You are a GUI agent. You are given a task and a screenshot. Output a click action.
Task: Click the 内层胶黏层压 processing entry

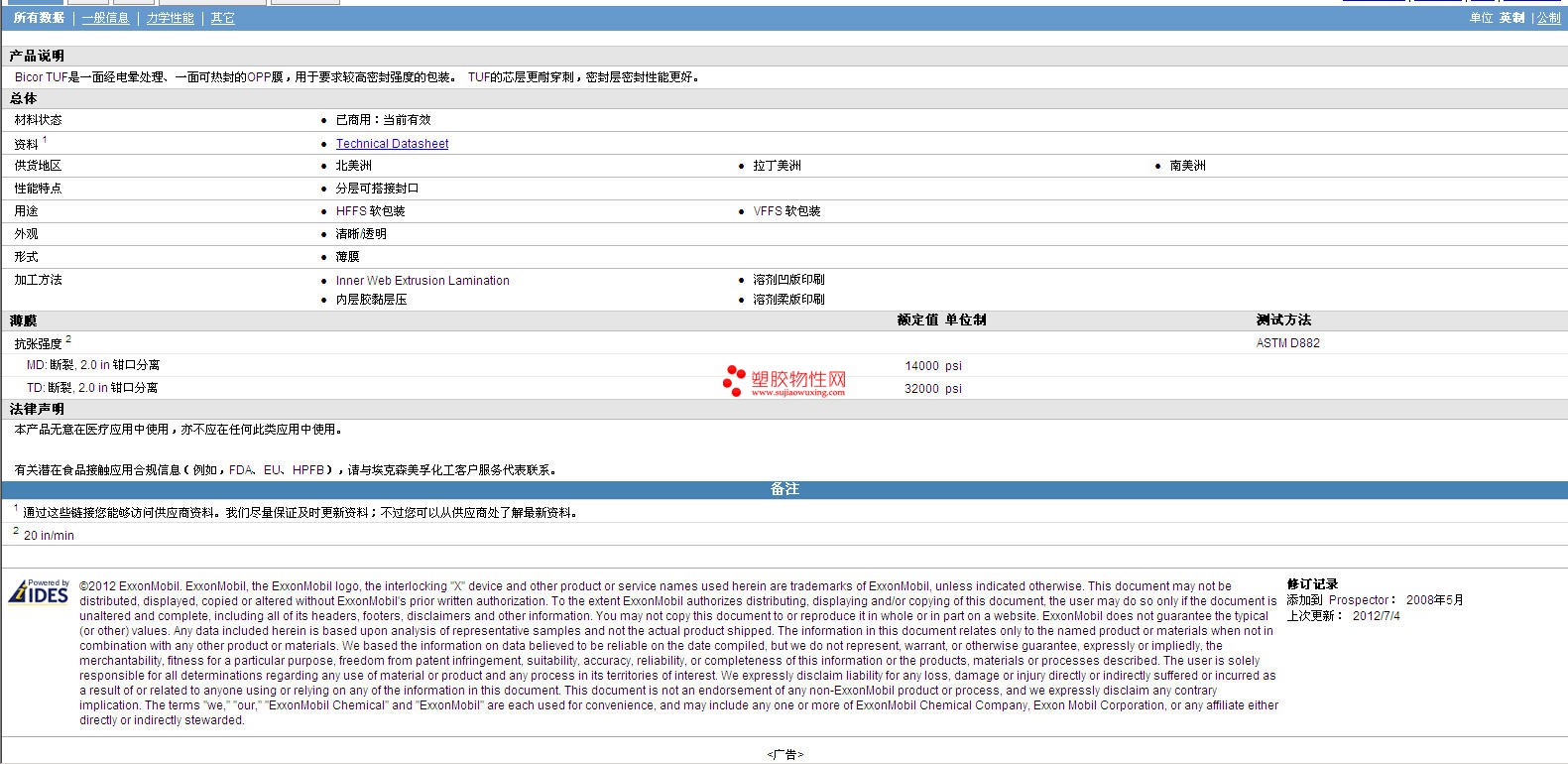372,300
